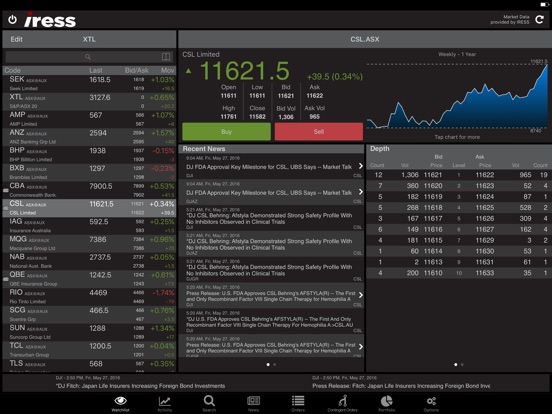Select MQG Macquarie Group row

click(x=89, y=244)
